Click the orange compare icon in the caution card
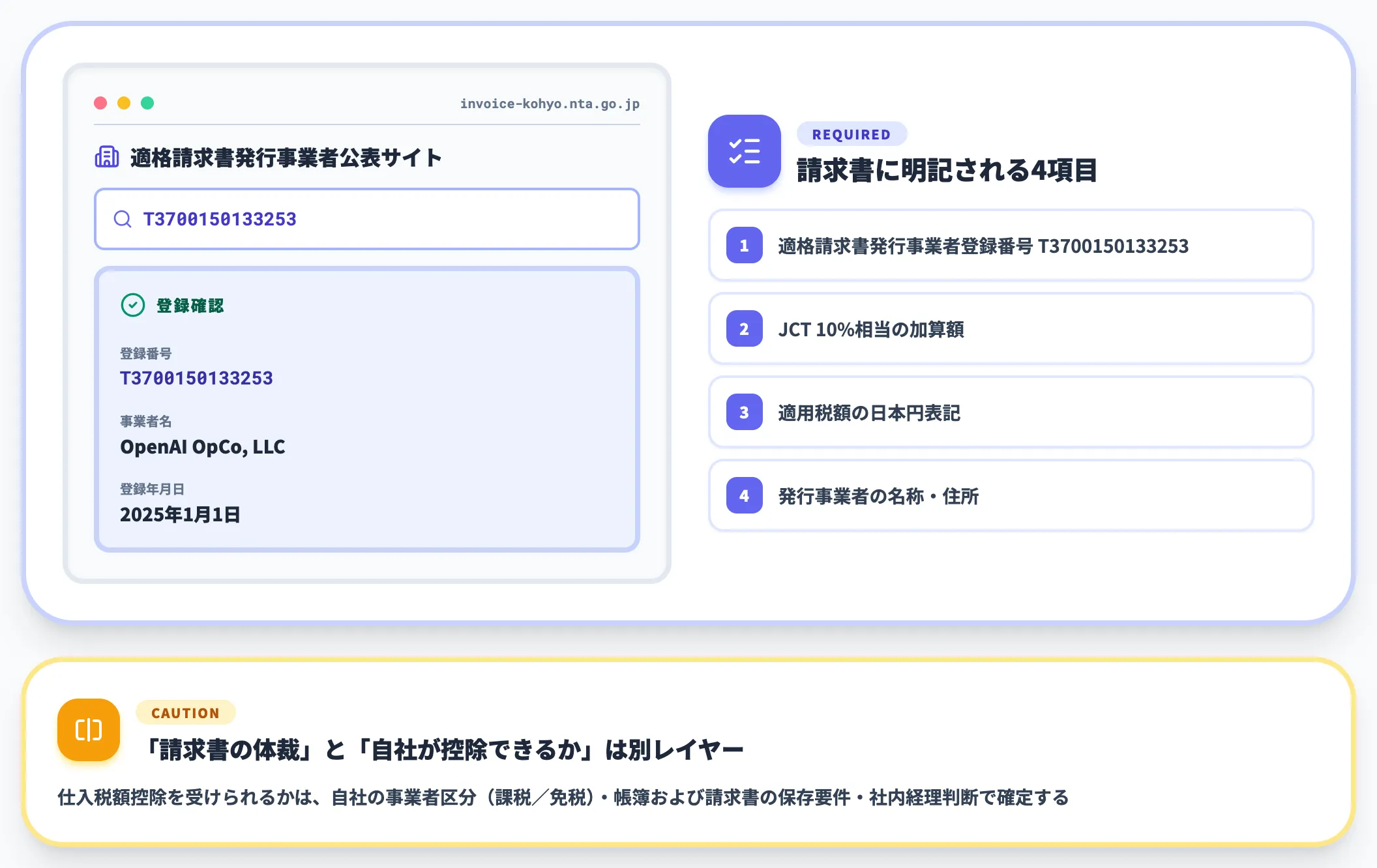This screenshot has height=868, width=1377. (89, 730)
